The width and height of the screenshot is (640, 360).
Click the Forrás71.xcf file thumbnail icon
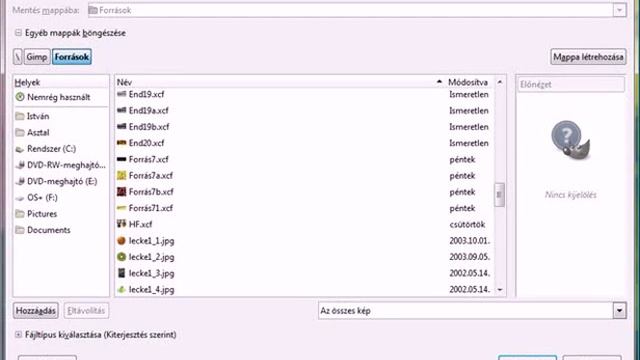pos(121,208)
